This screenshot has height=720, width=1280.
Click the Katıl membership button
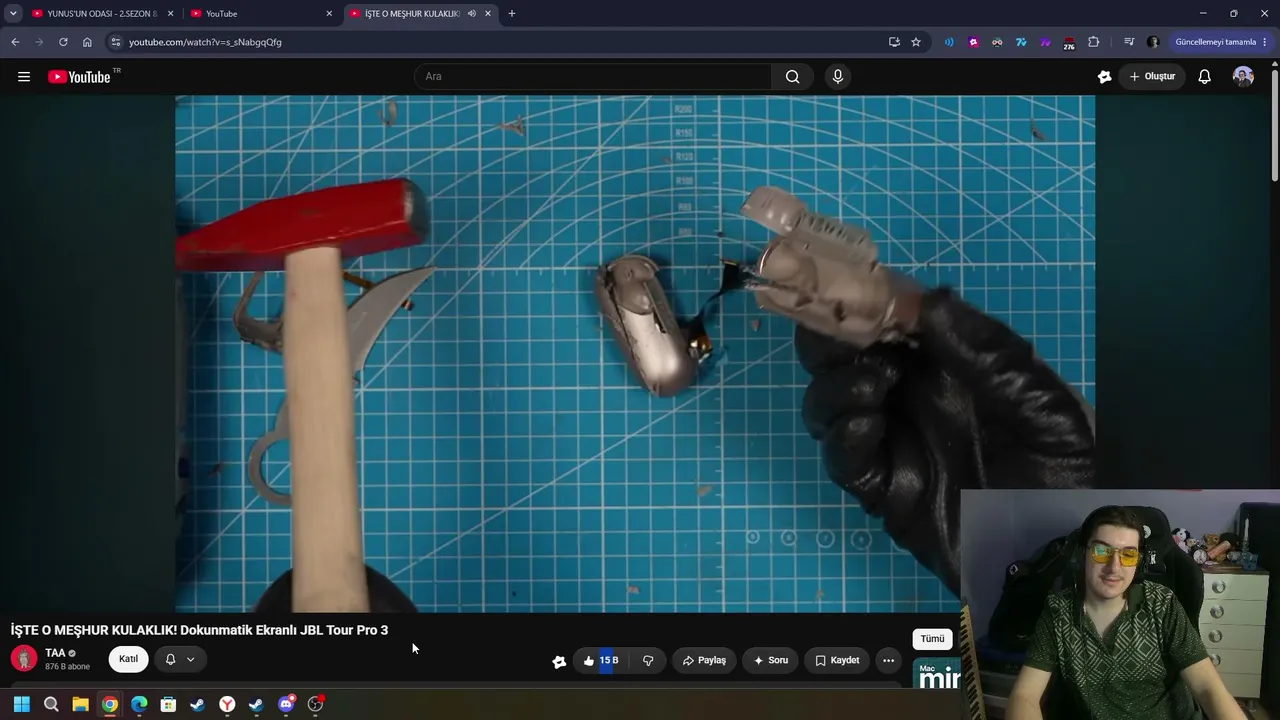pos(128,659)
